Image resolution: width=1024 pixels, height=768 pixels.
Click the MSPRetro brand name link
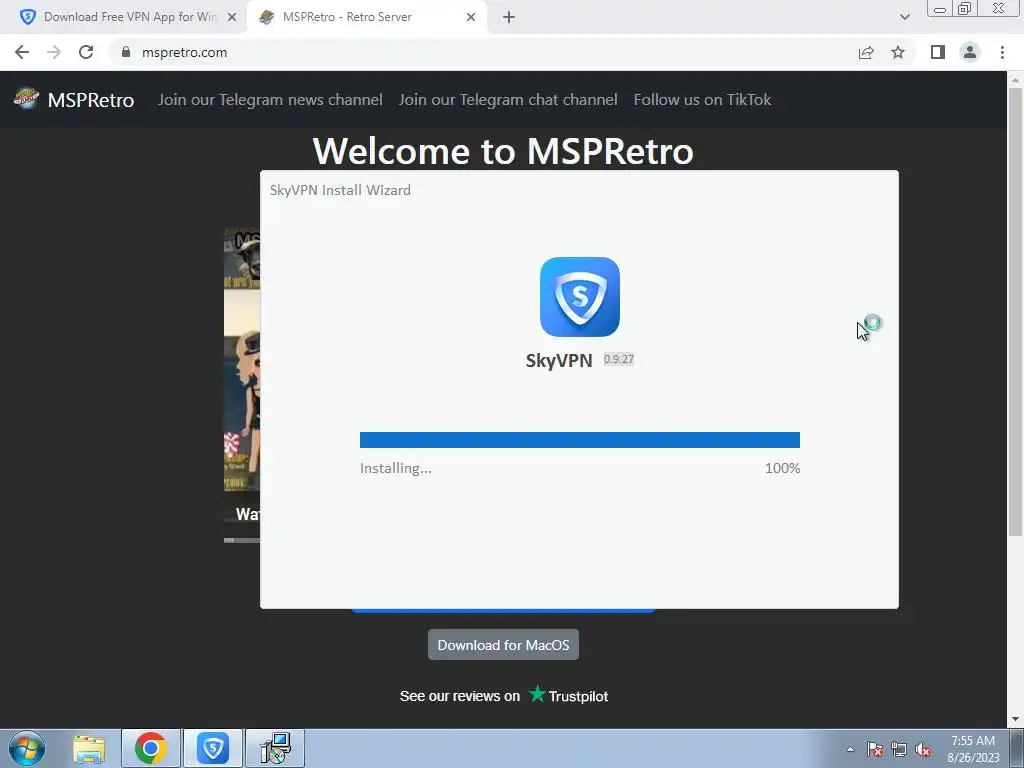[x=91, y=100]
